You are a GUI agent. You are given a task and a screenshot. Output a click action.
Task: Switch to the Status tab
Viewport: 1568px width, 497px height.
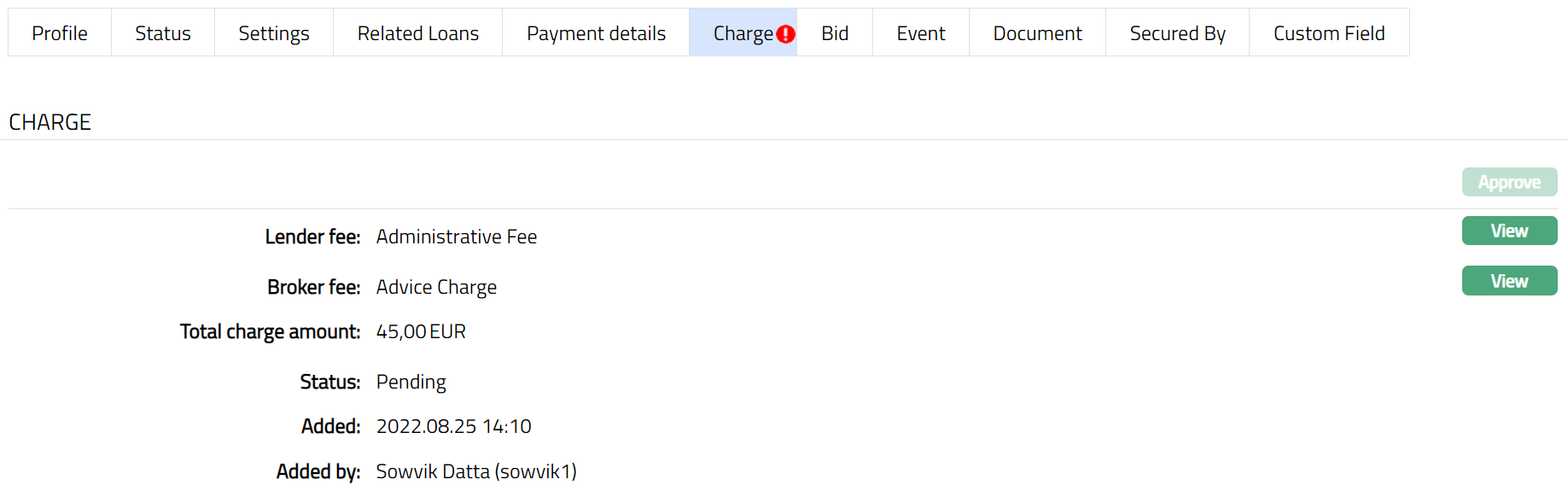tap(163, 33)
